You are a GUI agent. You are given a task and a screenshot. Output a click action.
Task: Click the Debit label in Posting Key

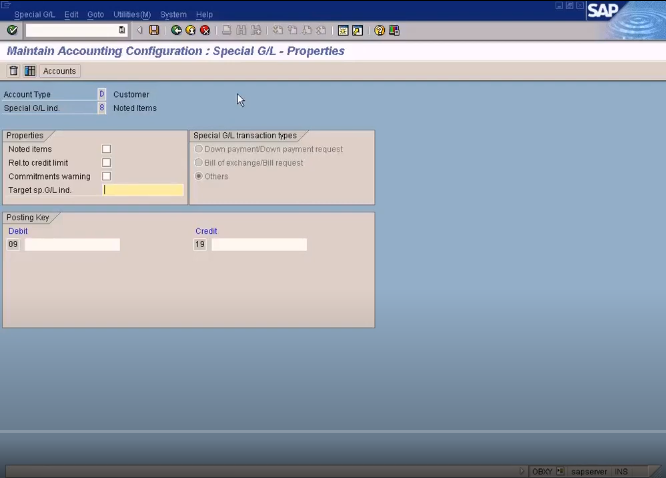(x=18, y=231)
